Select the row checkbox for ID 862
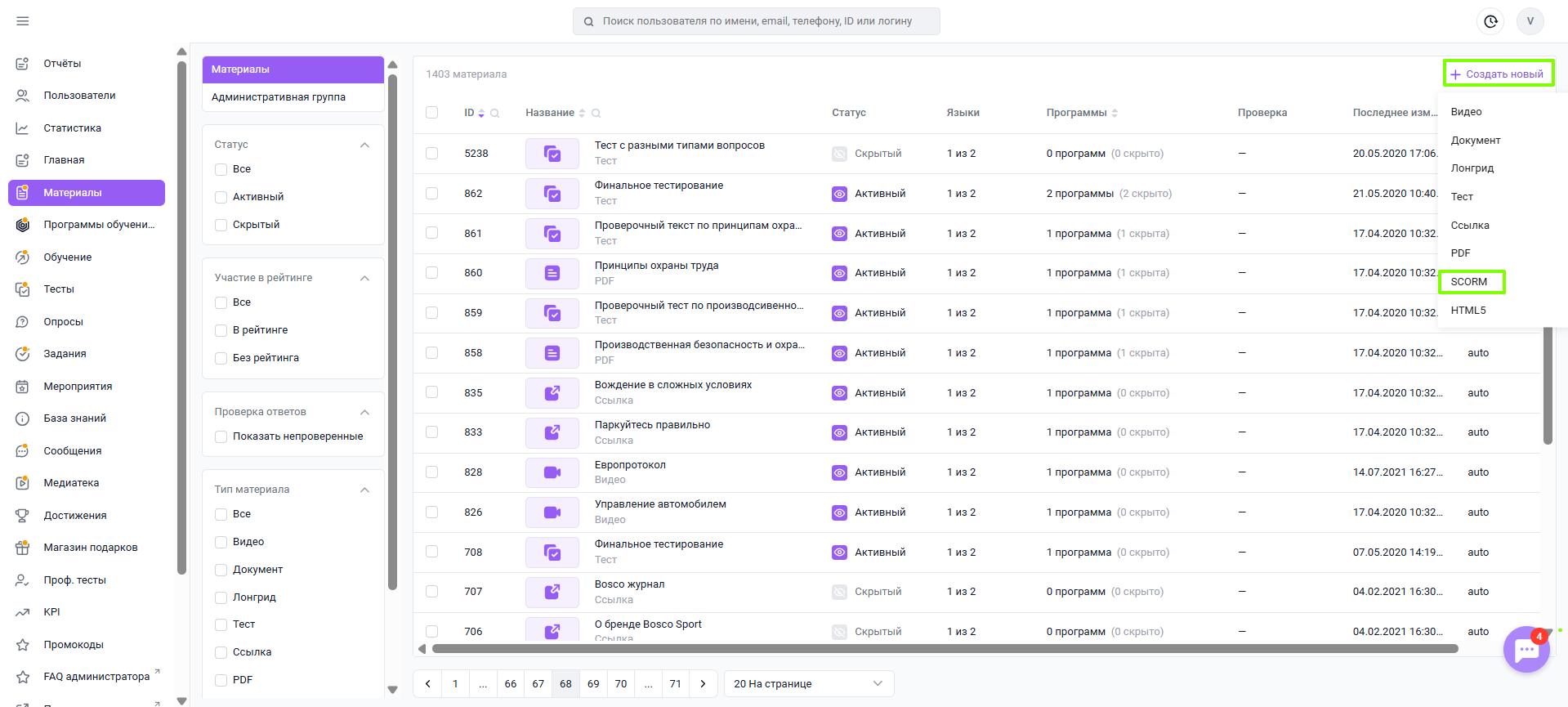 431,194
